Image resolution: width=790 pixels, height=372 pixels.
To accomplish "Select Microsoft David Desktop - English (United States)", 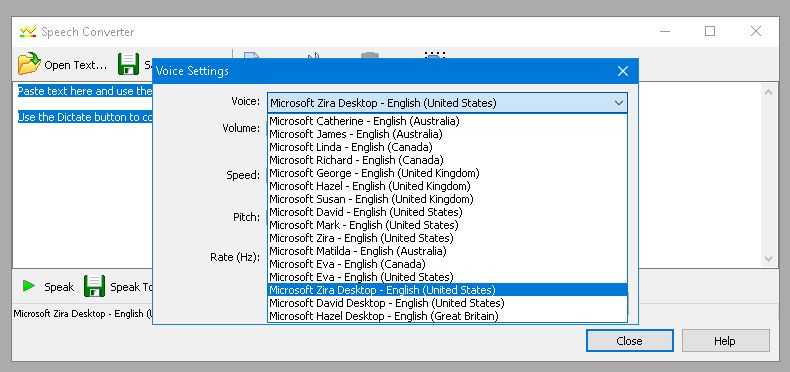I will click(447, 303).
